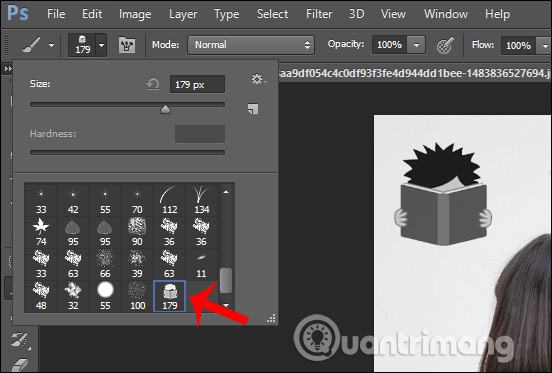This screenshot has width=552, height=373.
Task: Select the 42 star brush
Action: point(73,201)
